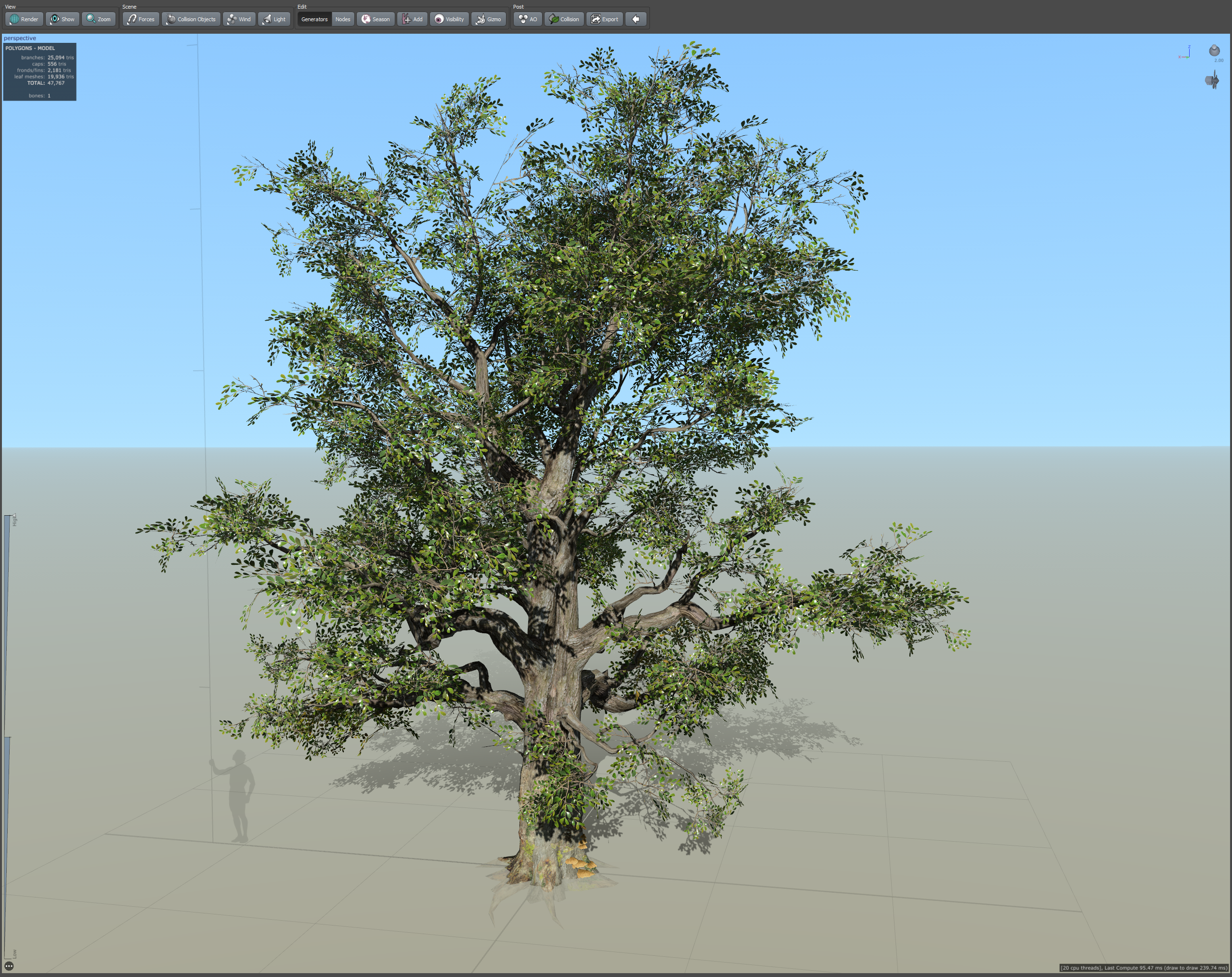Click the Collision Objects bomb icon
The image size is (1232, 977).
tap(171, 19)
